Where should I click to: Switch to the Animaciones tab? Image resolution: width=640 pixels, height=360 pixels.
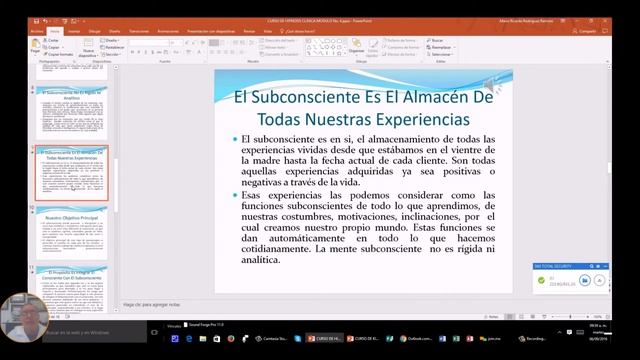pyautogui.click(x=168, y=31)
